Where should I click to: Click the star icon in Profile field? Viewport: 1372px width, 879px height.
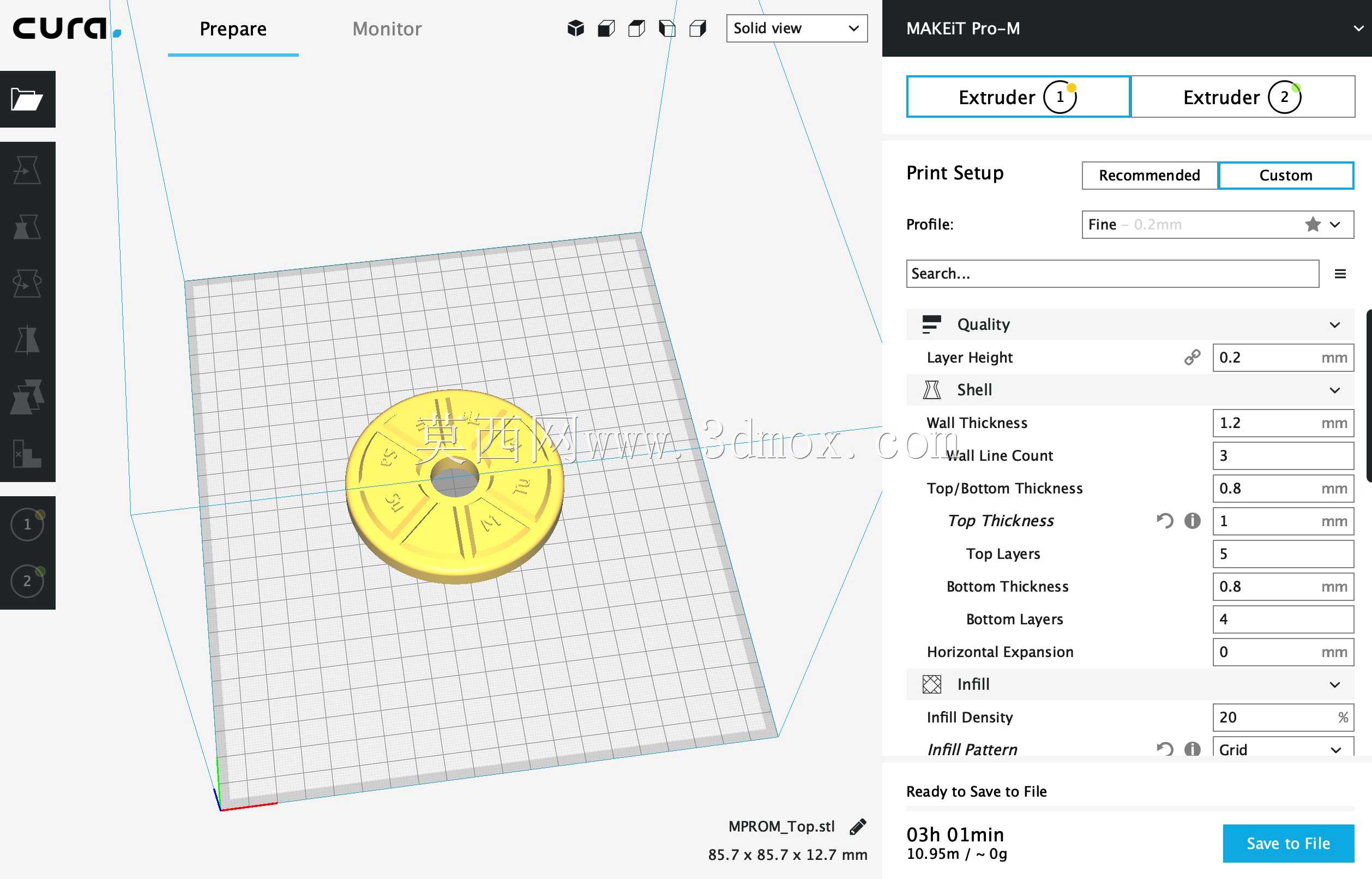point(1313,224)
